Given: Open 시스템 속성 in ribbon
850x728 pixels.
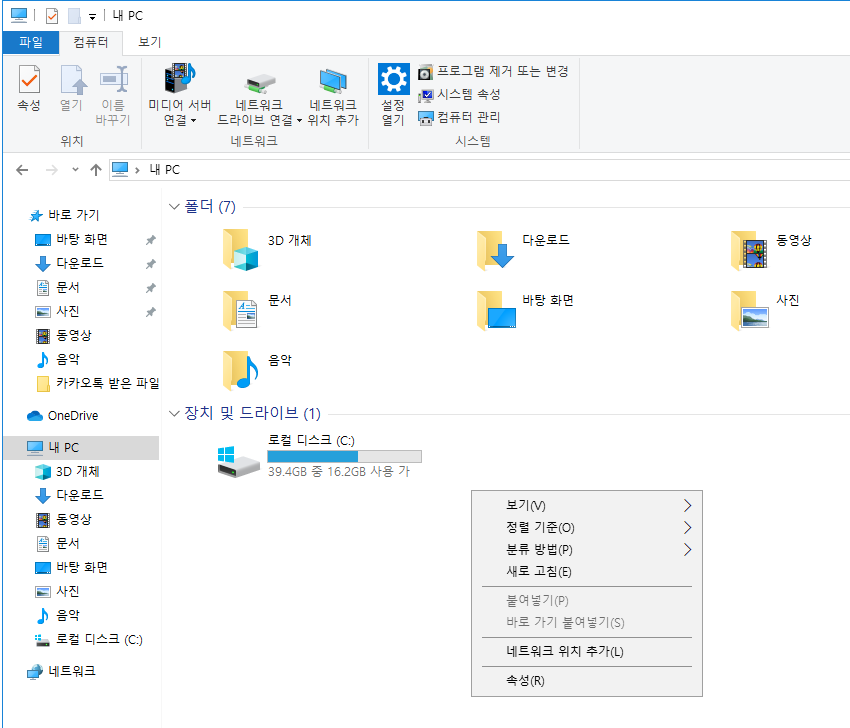Looking at the screenshot, I should click(x=459, y=95).
